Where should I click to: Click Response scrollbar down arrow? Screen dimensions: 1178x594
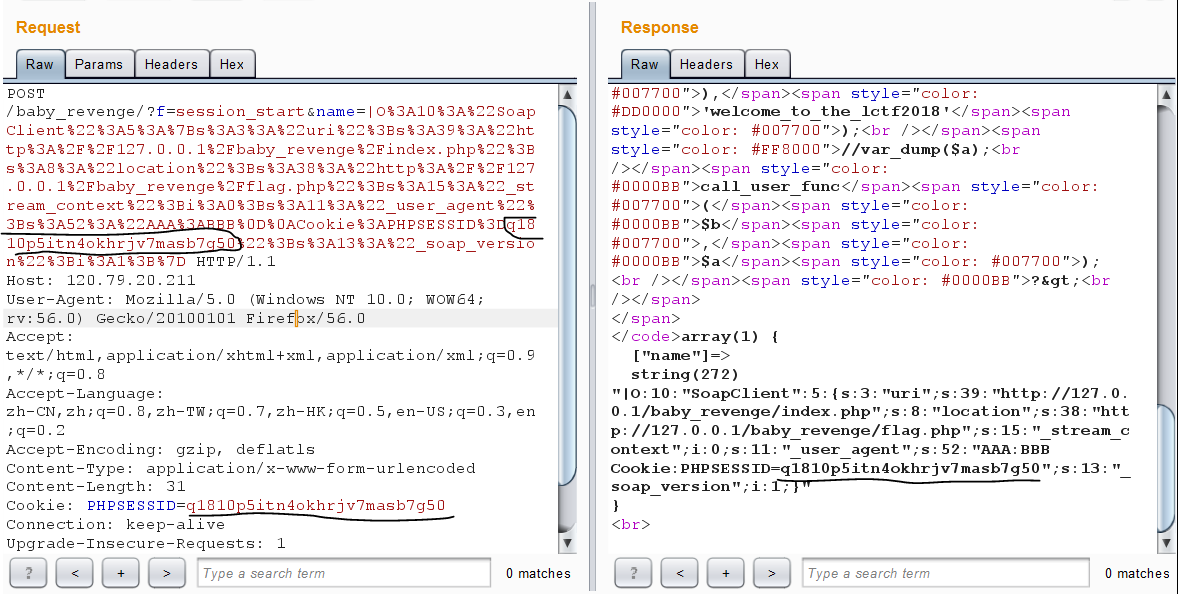1166,542
